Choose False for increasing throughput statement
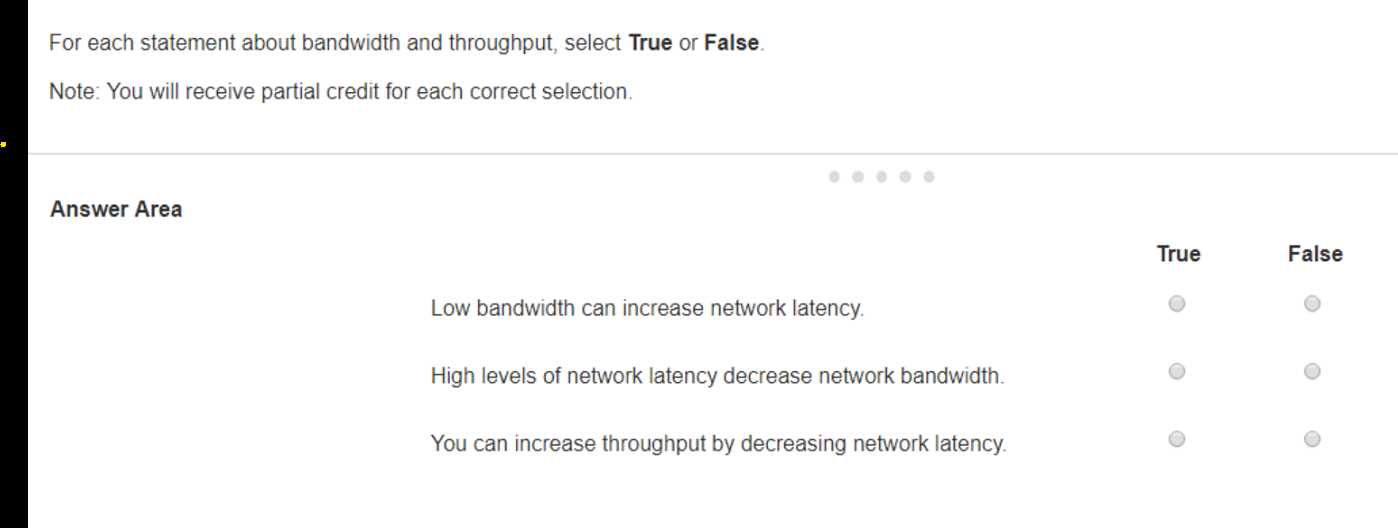This screenshot has height=528, width=1398. pos(1312,439)
